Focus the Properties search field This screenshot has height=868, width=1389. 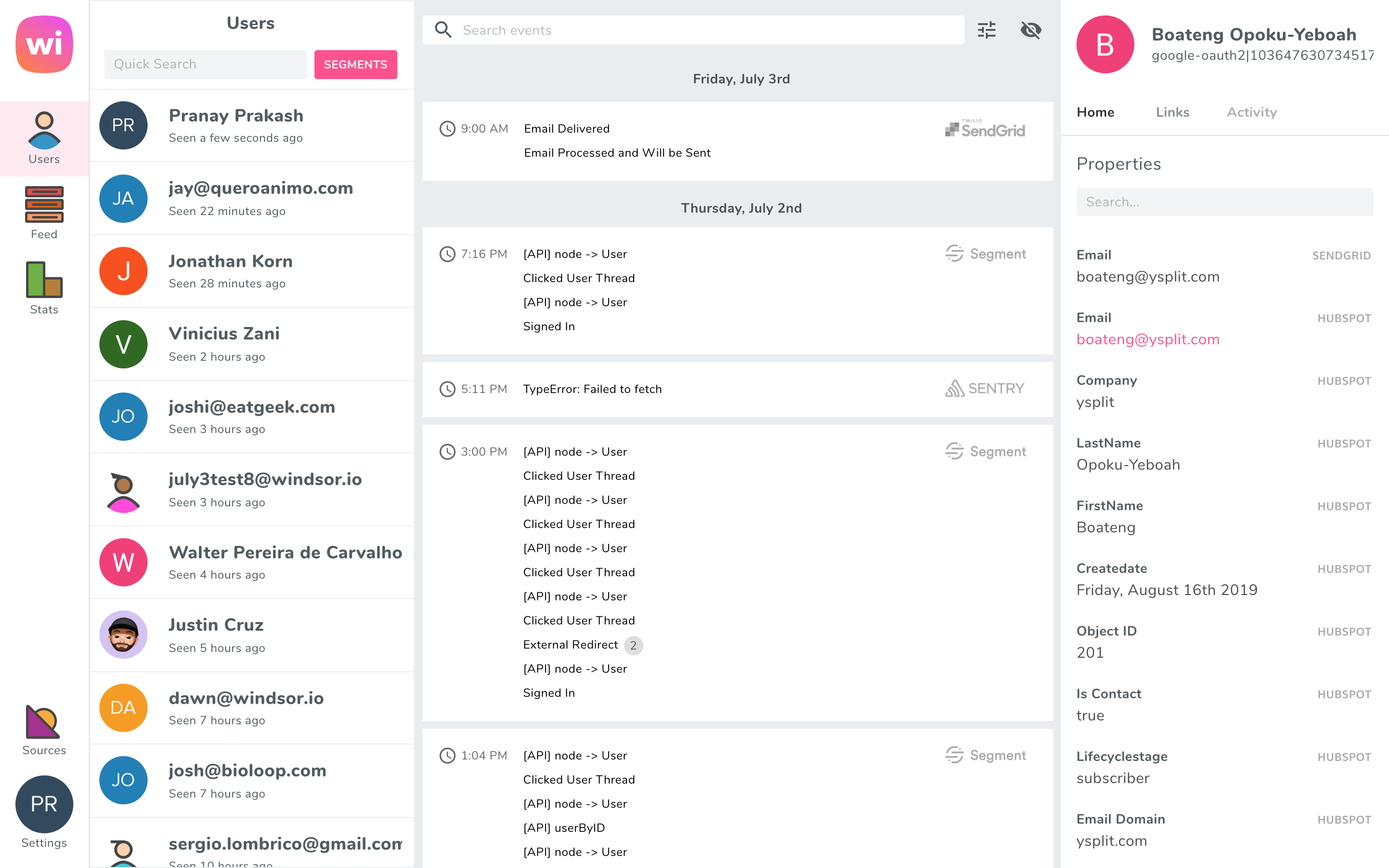click(x=1224, y=202)
